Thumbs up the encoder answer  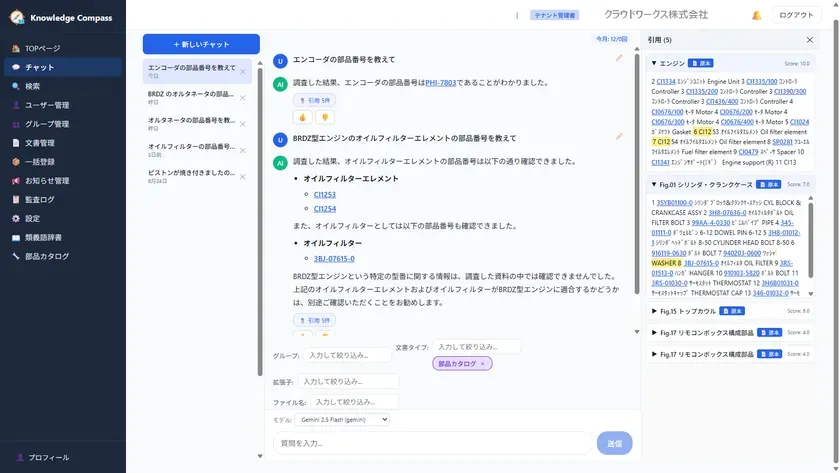[303, 117]
